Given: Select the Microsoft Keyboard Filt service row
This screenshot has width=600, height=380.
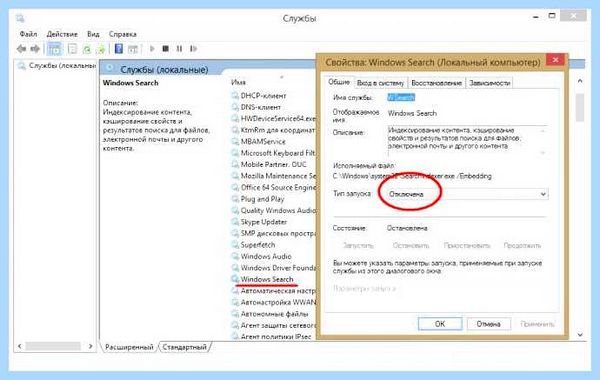Looking at the screenshot, I should tap(274, 153).
